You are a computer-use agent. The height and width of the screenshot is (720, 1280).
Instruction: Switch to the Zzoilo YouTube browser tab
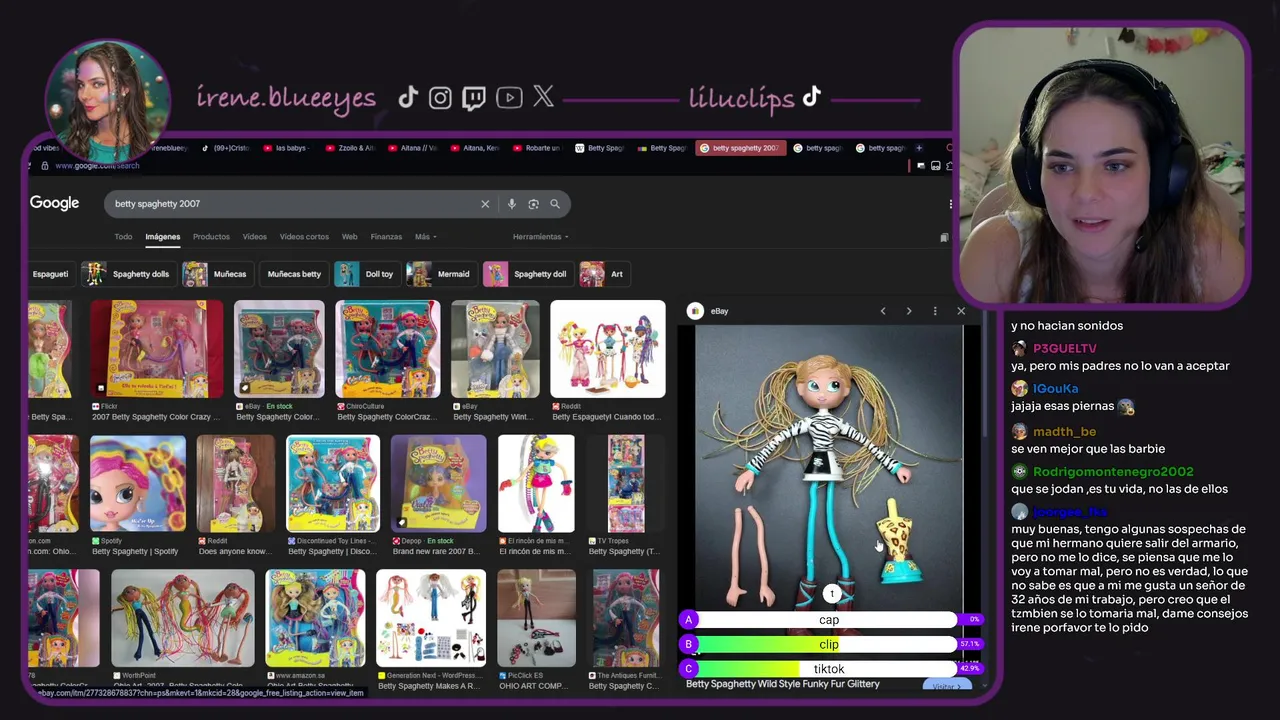pyautogui.click(x=351, y=148)
